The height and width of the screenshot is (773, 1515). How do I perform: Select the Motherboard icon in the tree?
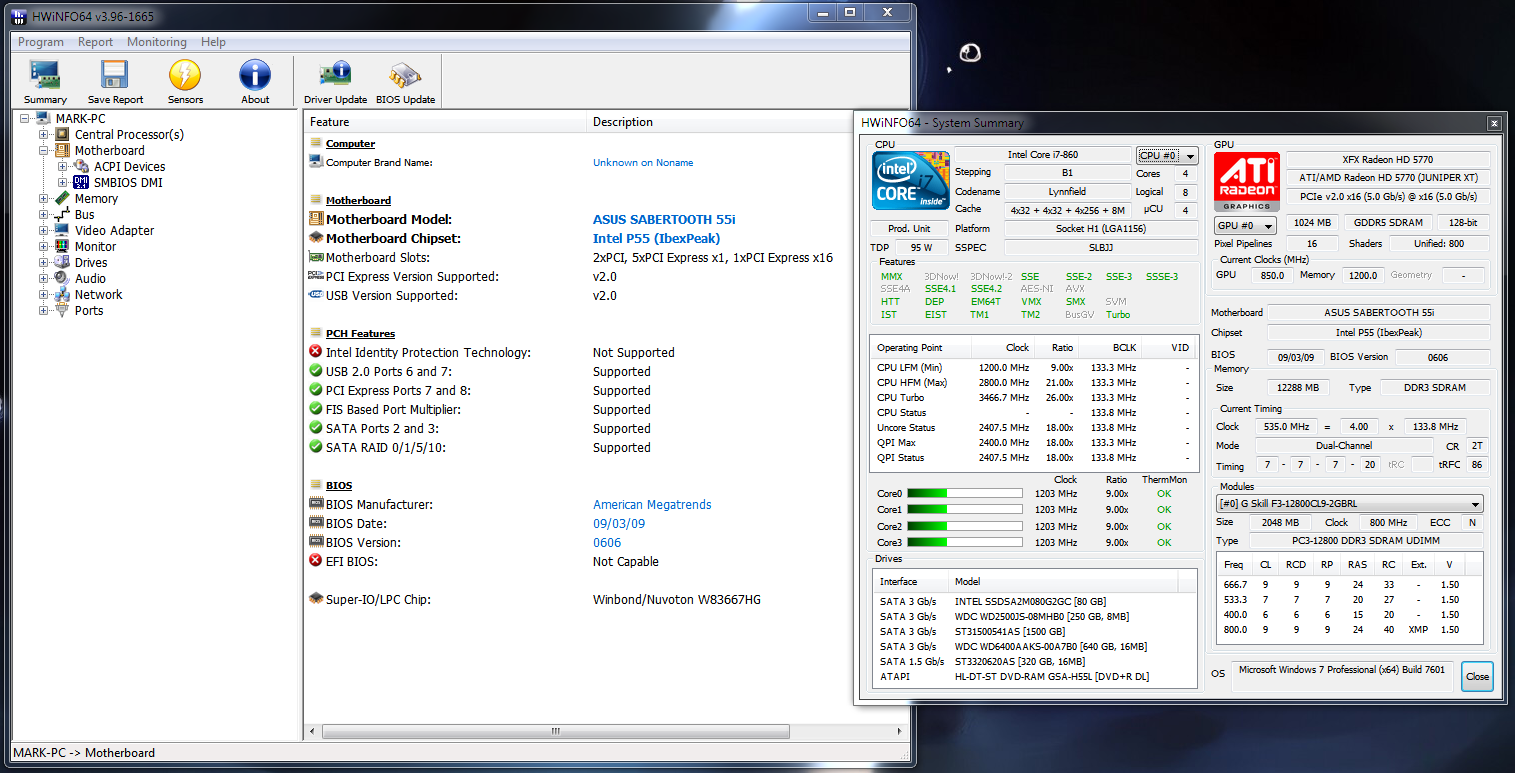tap(63, 151)
